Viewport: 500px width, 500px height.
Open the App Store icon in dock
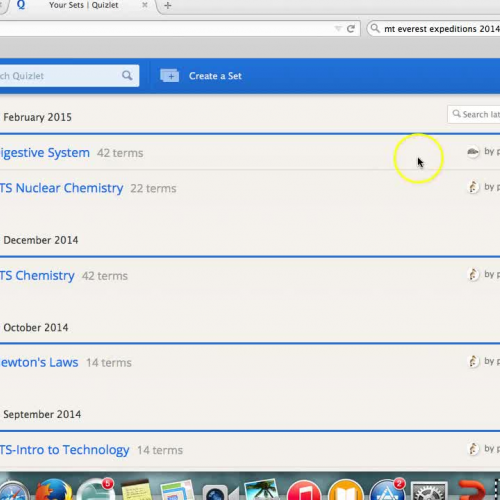tap(387, 489)
